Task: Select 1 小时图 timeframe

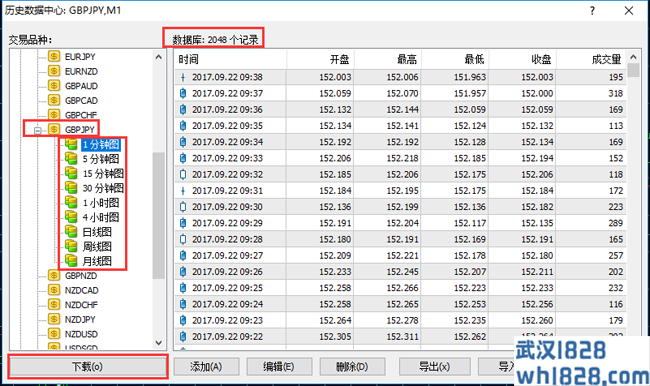Action: pos(101,203)
